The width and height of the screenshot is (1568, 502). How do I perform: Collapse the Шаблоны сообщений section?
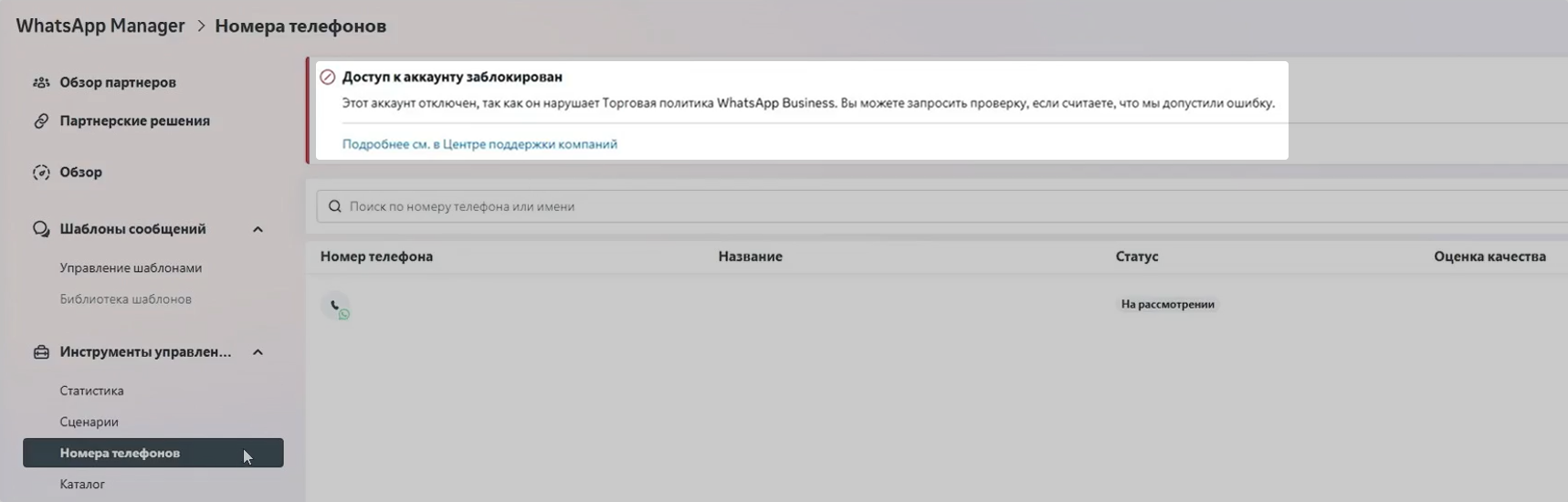point(258,229)
